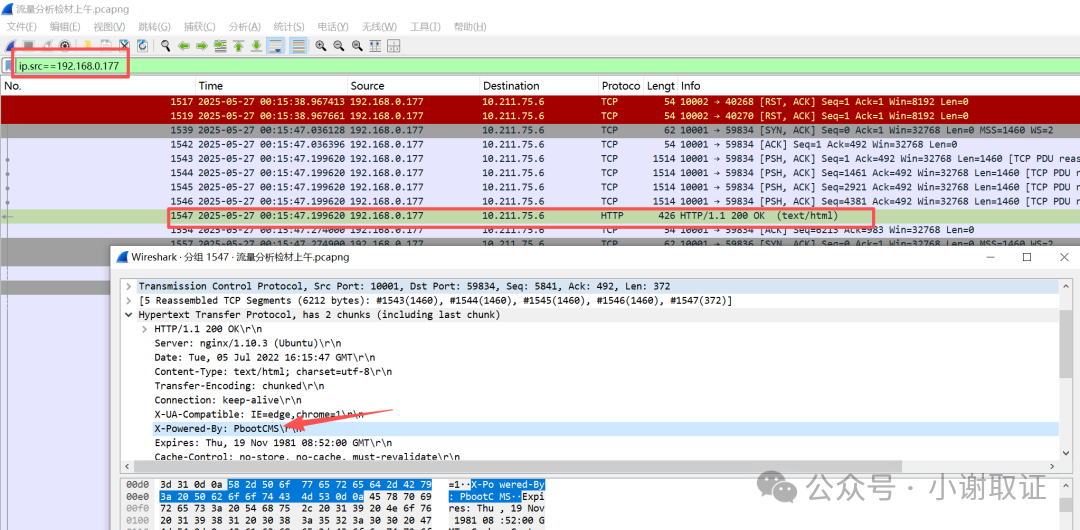This screenshot has width=1080, height=530.
Task: Expand Transmission Control Protocol tree node
Action: pyautogui.click(x=128, y=287)
